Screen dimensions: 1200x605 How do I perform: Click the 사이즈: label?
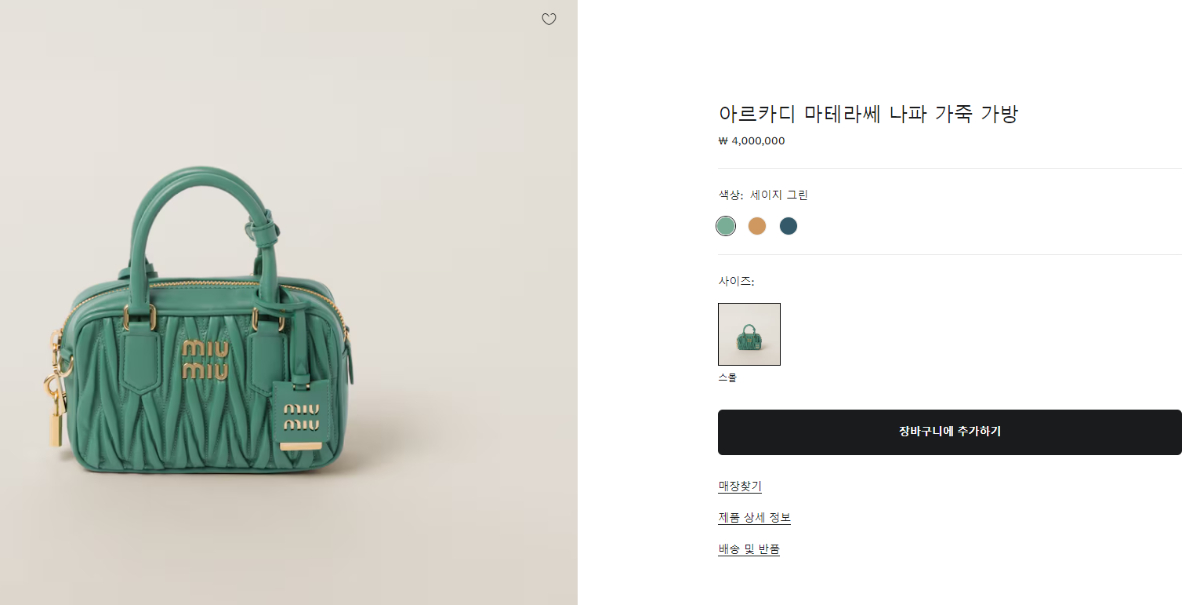pos(735,281)
